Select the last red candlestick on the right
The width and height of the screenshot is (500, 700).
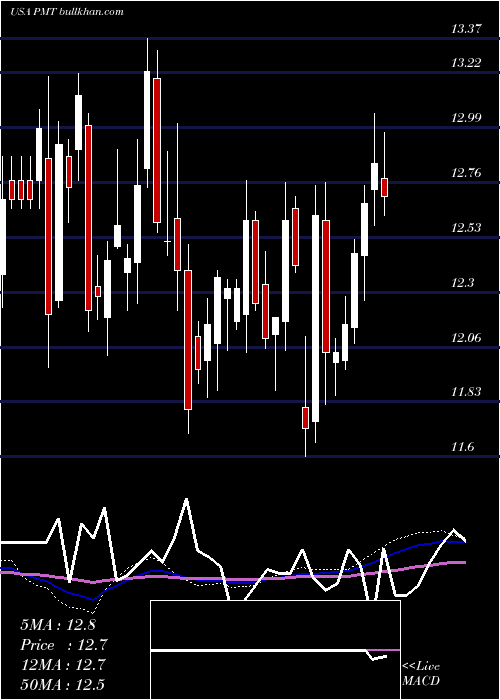(x=384, y=187)
